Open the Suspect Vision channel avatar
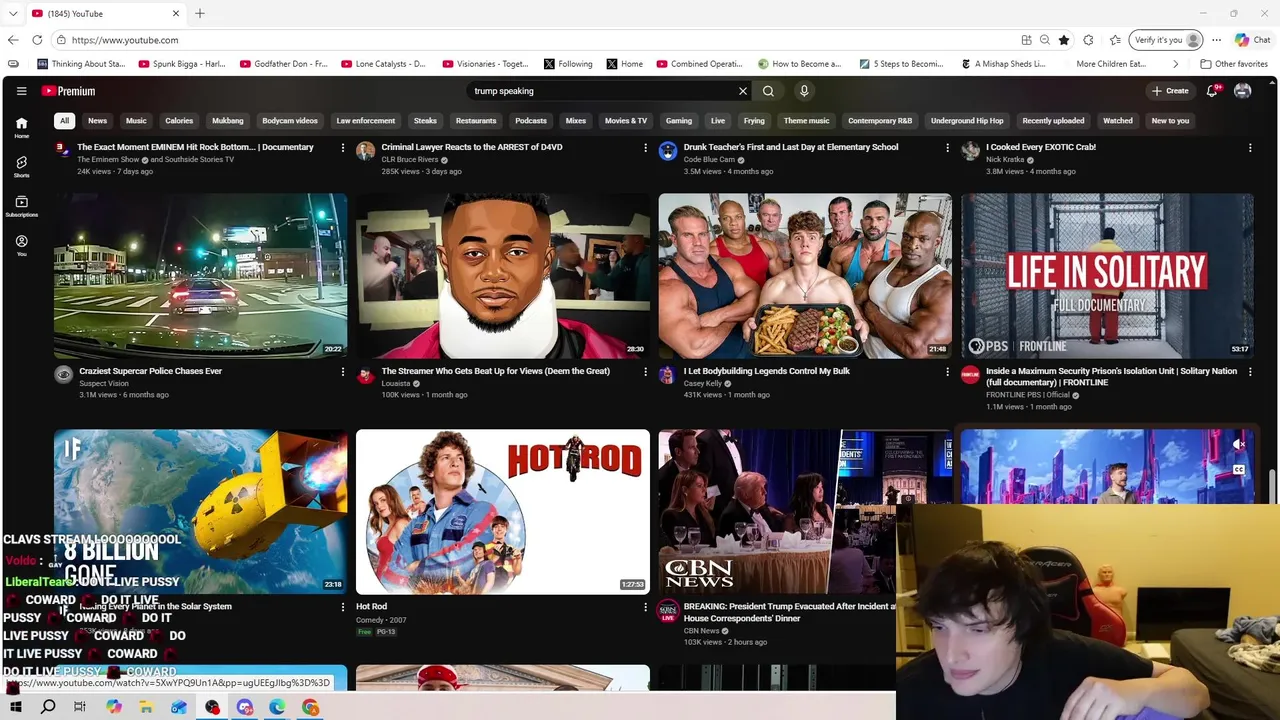Viewport: 1280px width, 720px height. click(x=64, y=375)
